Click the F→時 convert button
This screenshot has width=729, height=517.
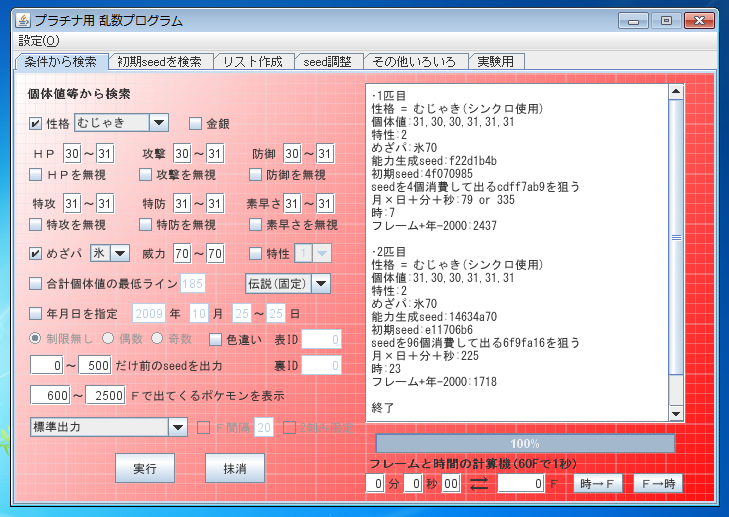[x=658, y=484]
